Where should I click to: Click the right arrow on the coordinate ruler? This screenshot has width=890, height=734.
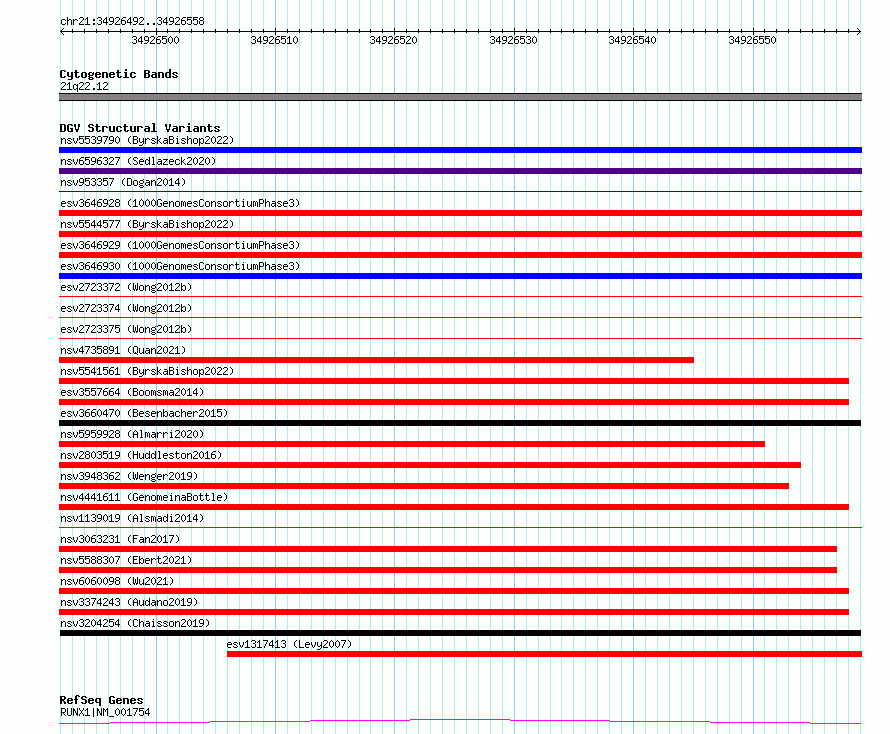(859, 32)
